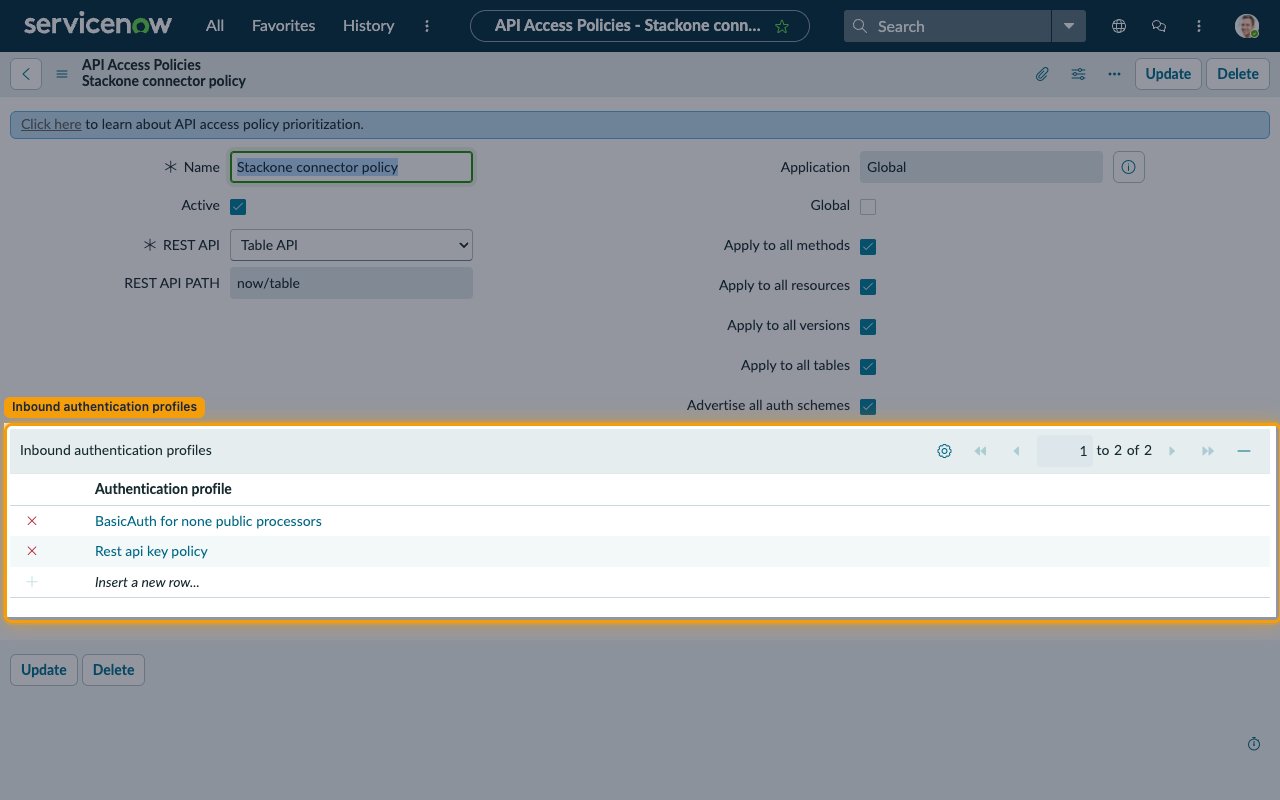This screenshot has height=800, width=1280.
Task: Toggle the Global checkbox
Action: click(868, 207)
